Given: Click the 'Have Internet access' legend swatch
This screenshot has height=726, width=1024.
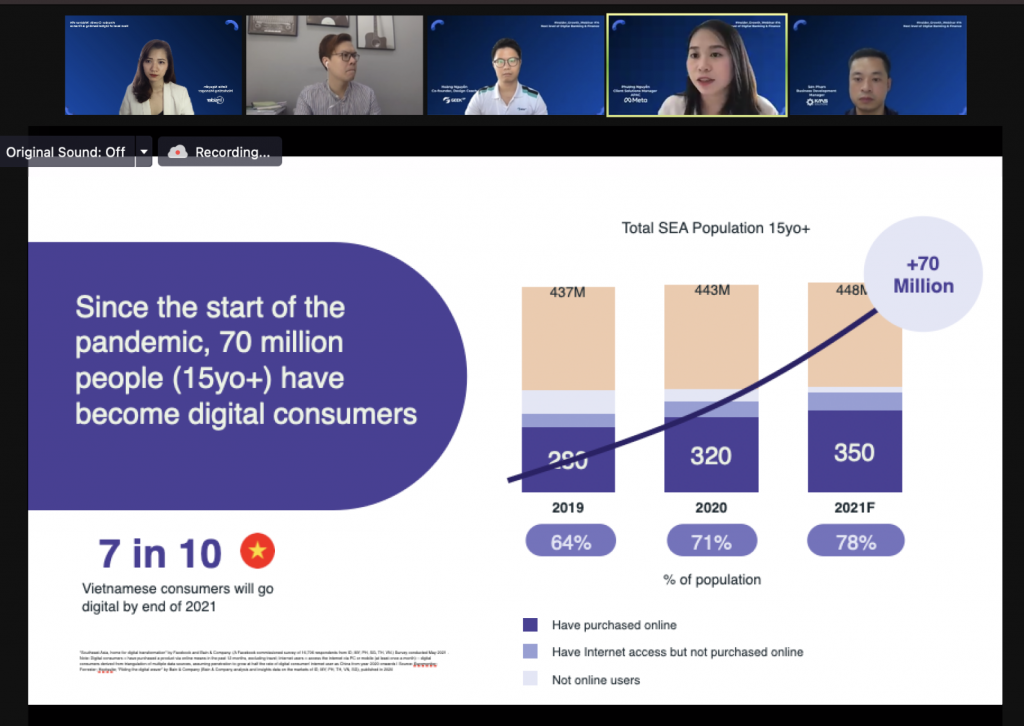Looking at the screenshot, I should coord(530,652).
